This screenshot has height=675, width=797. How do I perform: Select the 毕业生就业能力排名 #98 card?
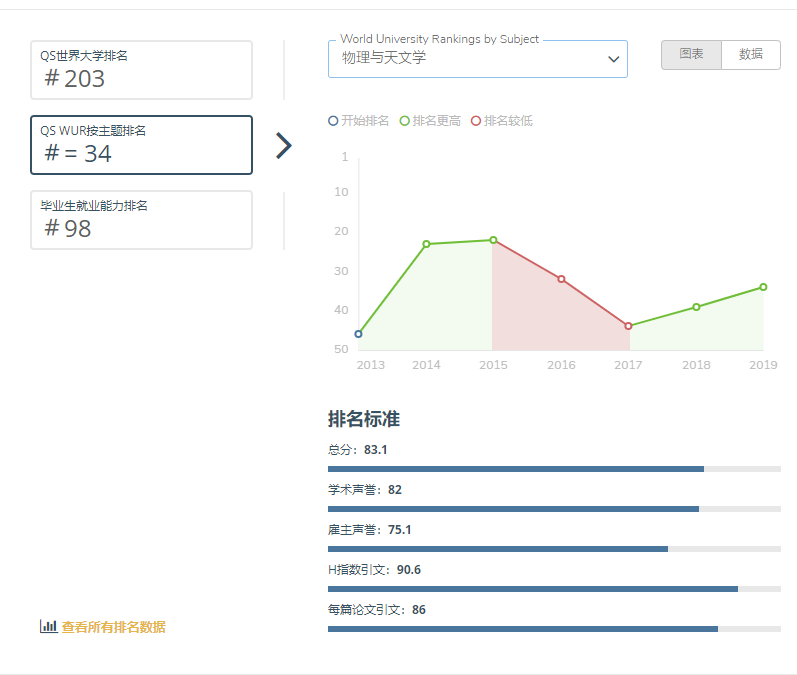141,220
